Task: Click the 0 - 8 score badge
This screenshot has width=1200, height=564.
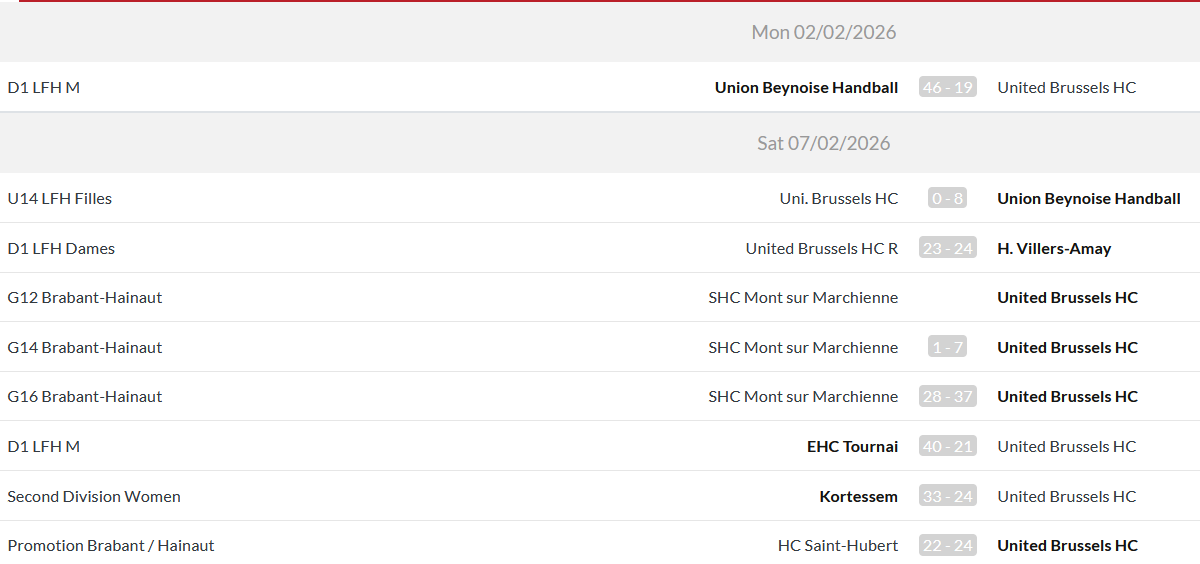Action: [947, 198]
